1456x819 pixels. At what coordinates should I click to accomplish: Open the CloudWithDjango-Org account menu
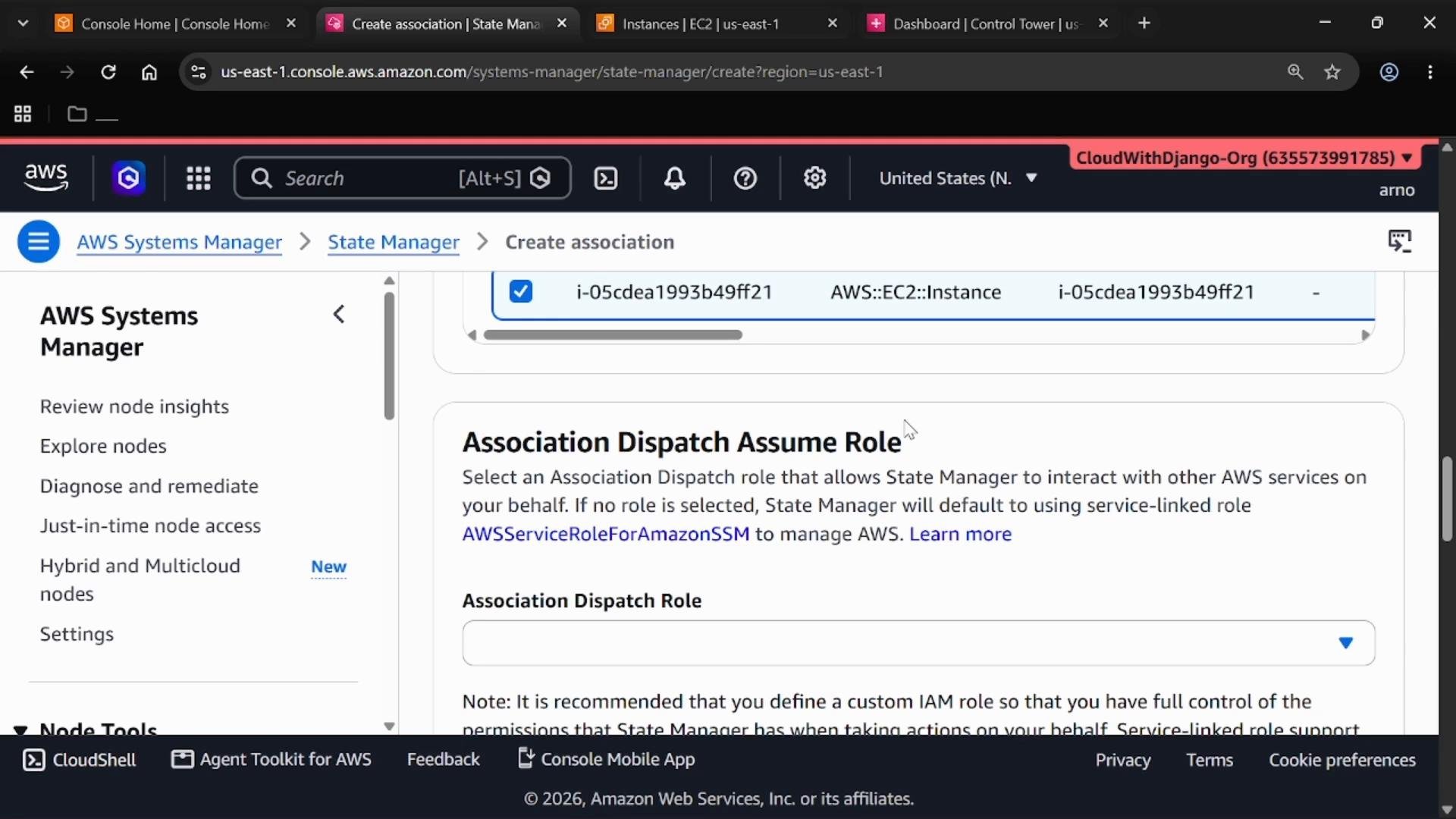click(x=1245, y=158)
